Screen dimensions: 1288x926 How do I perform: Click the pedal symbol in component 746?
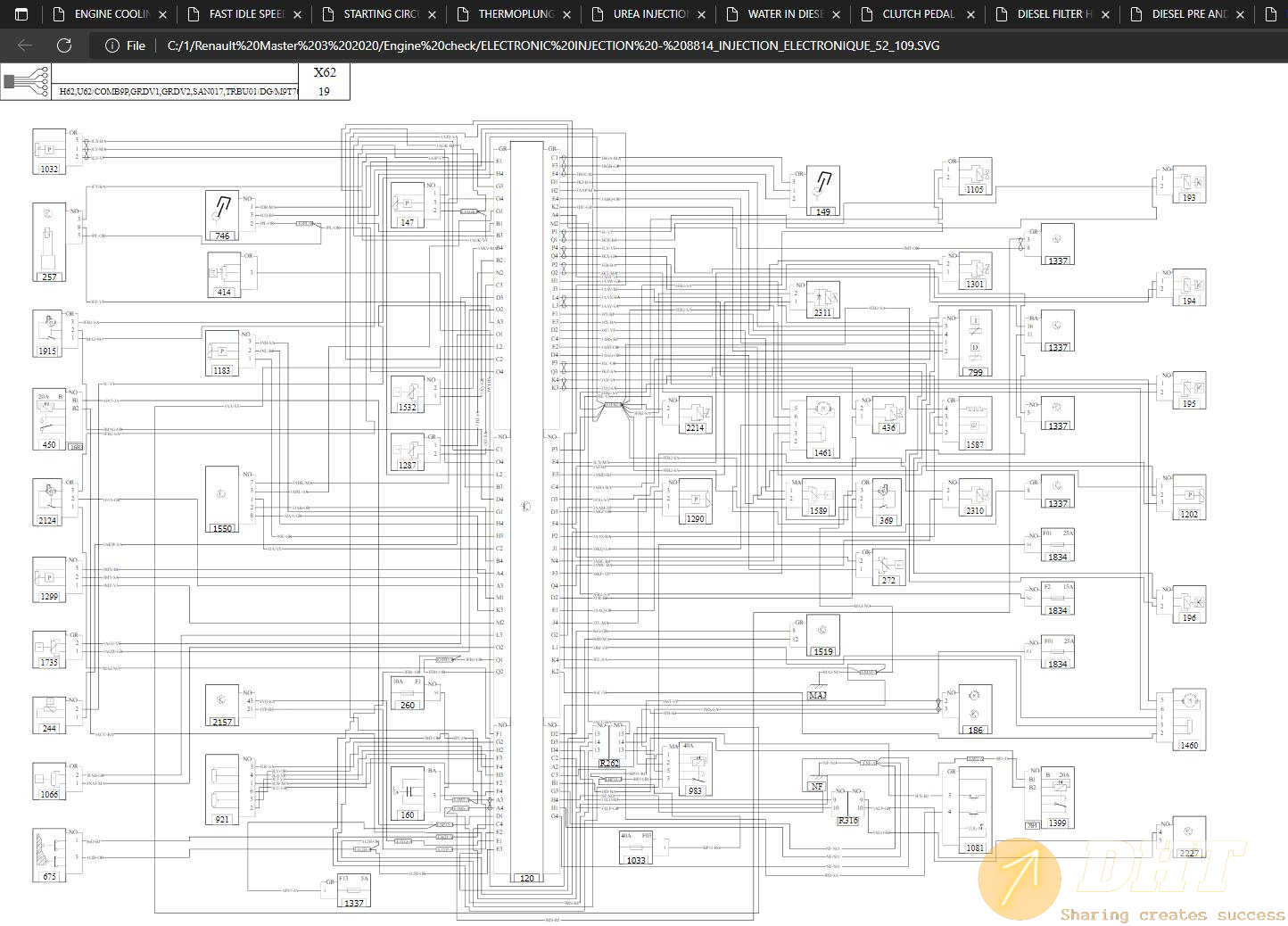pos(221,211)
